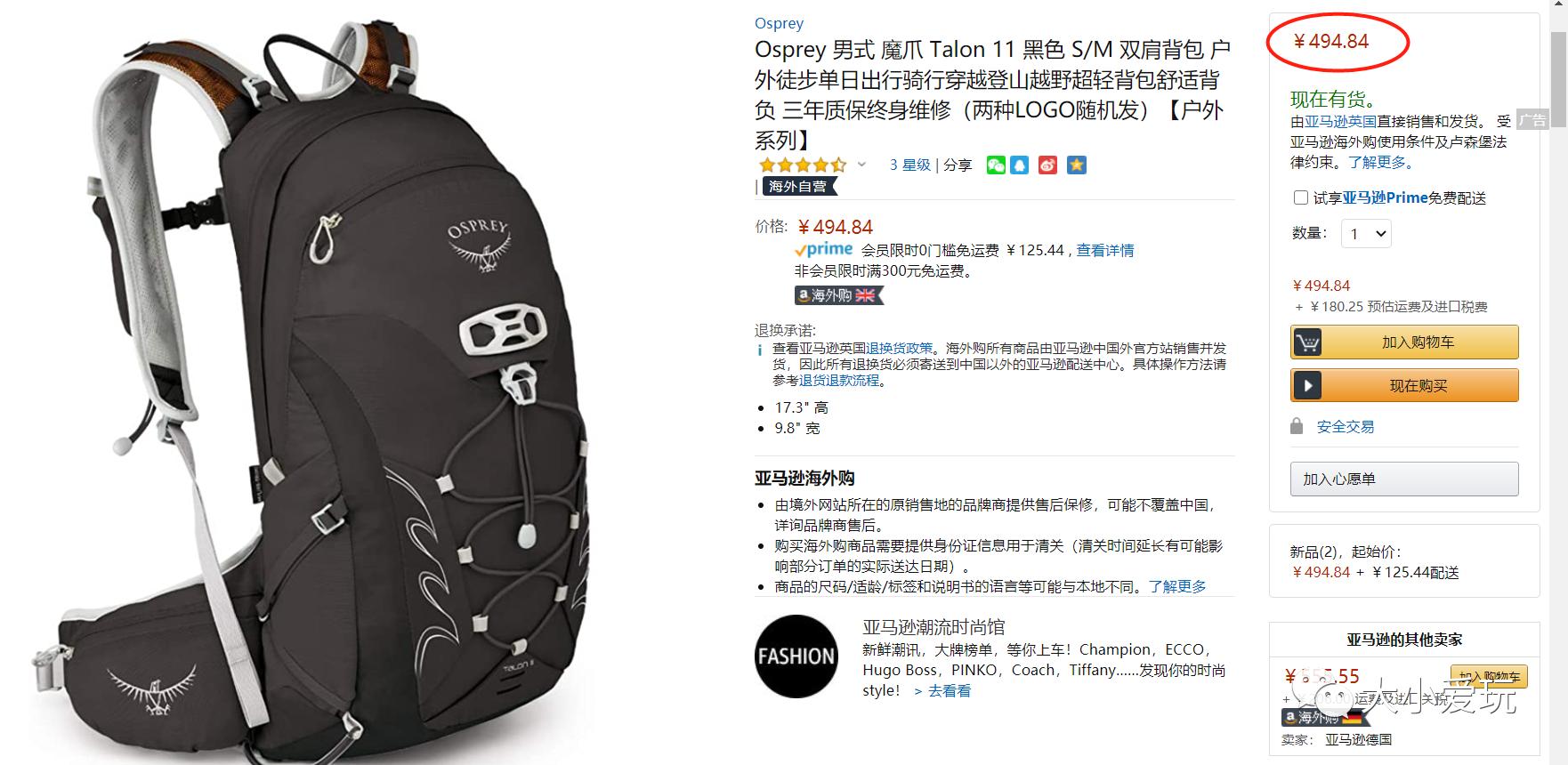The height and width of the screenshot is (765, 1568).
Task: Click the padlock secure transaction icon
Action: (1297, 426)
